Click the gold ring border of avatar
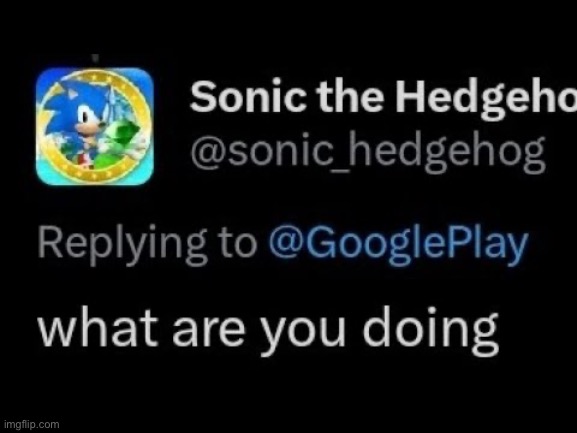Image resolution: width=577 pixels, height=433 pixels. pos(95,126)
